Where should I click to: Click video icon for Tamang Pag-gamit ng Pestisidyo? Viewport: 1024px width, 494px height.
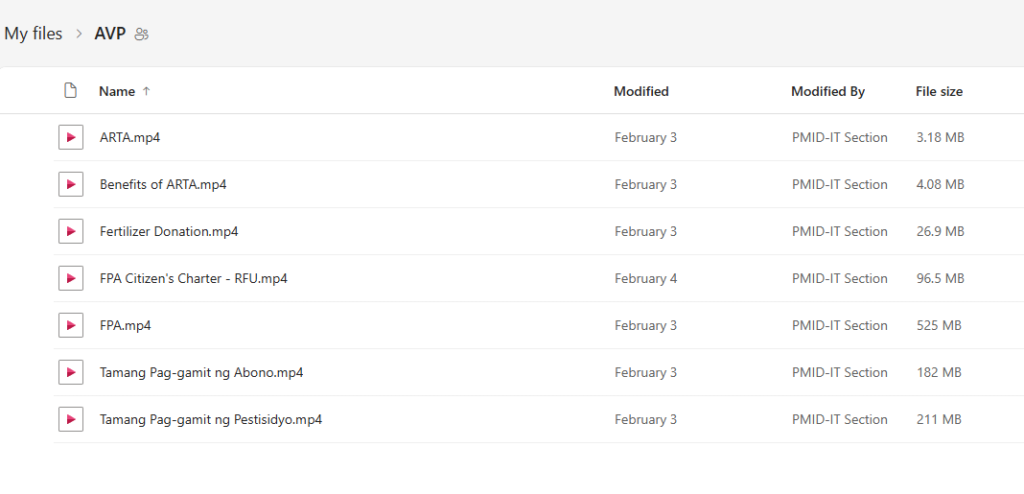click(70, 420)
